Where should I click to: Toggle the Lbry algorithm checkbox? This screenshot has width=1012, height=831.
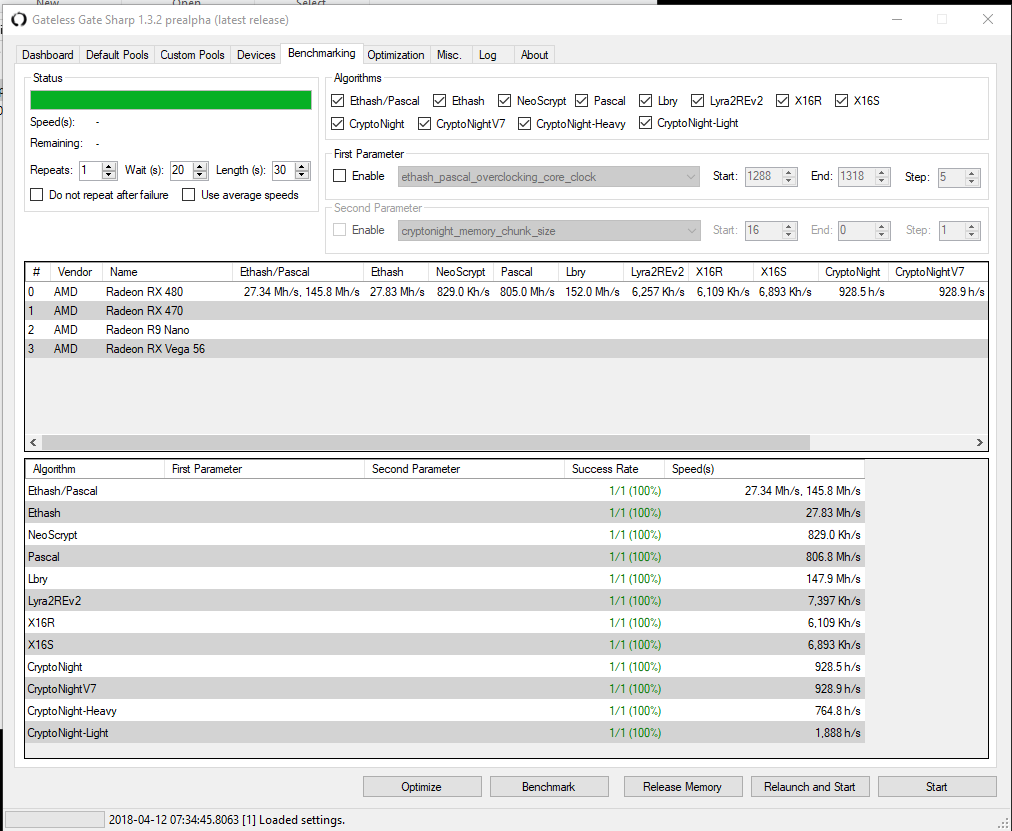tap(645, 101)
